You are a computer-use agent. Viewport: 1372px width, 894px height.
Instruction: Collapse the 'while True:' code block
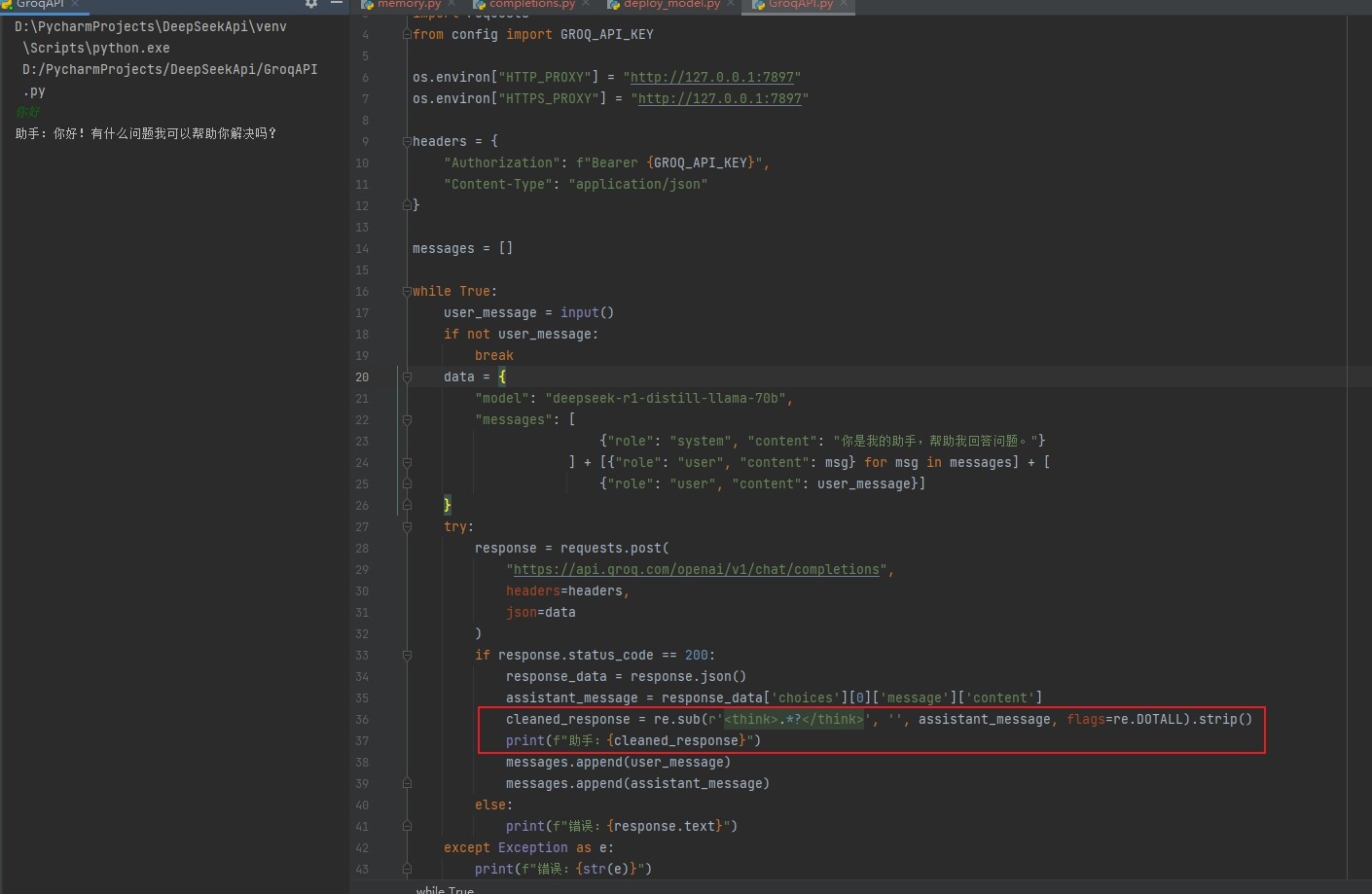407,292
